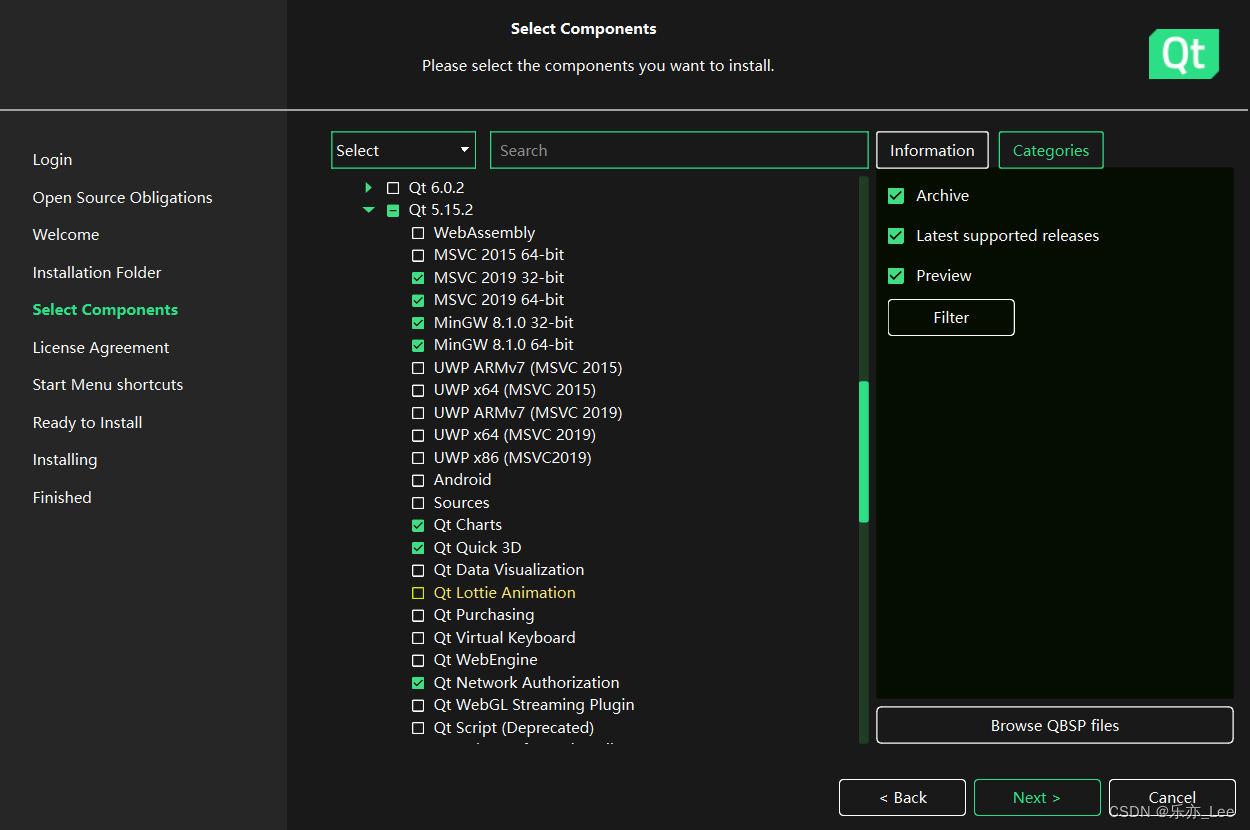Uncheck MinGW 8.1.0 32-bit
This screenshot has height=830, width=1250.
[x=418, y=323]
